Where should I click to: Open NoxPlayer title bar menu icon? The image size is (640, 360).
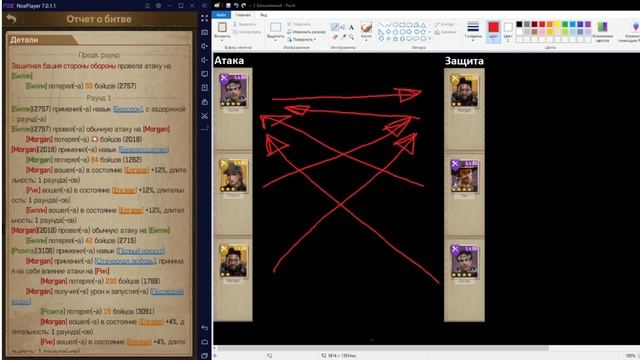coord(147,6)
